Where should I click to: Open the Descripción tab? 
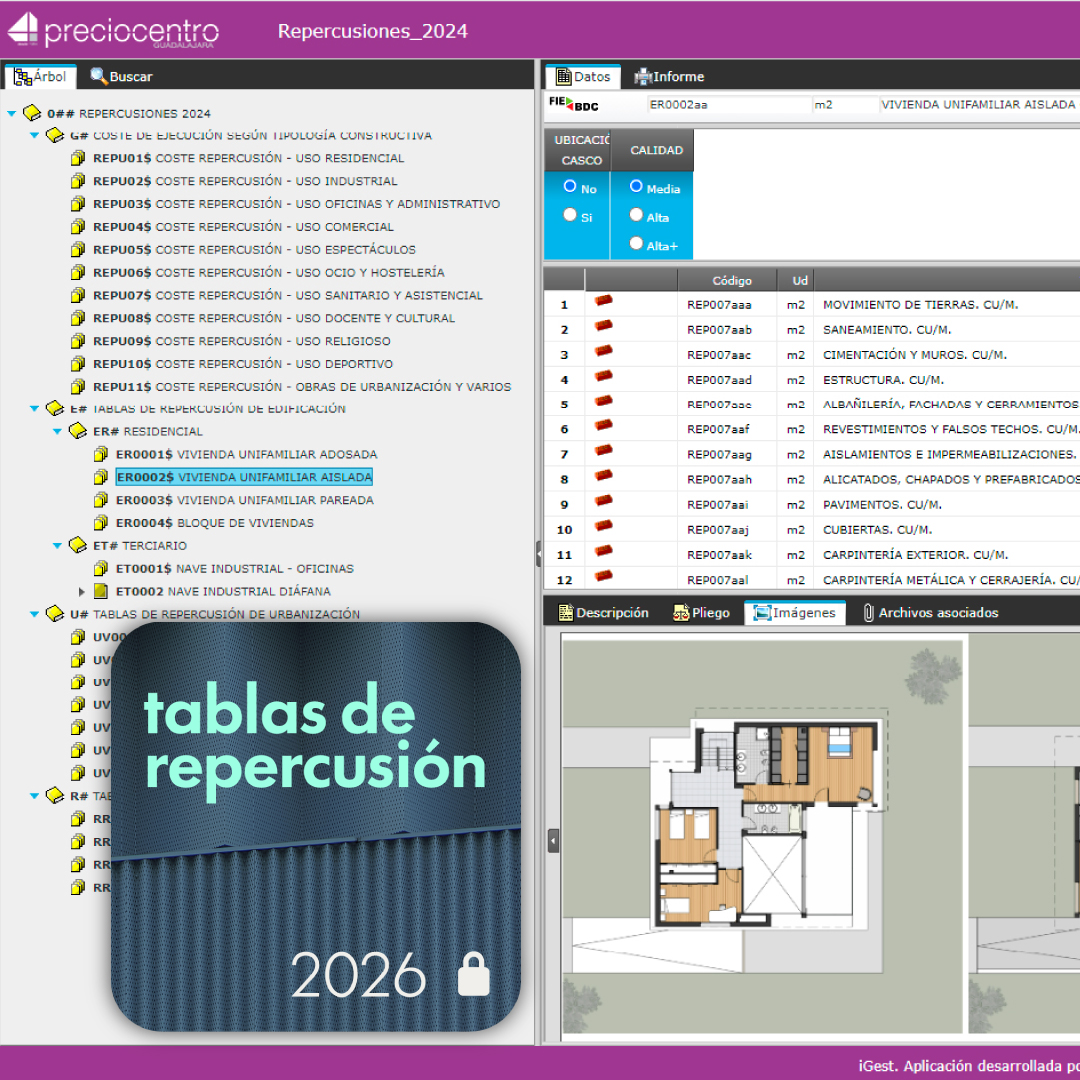603,612
